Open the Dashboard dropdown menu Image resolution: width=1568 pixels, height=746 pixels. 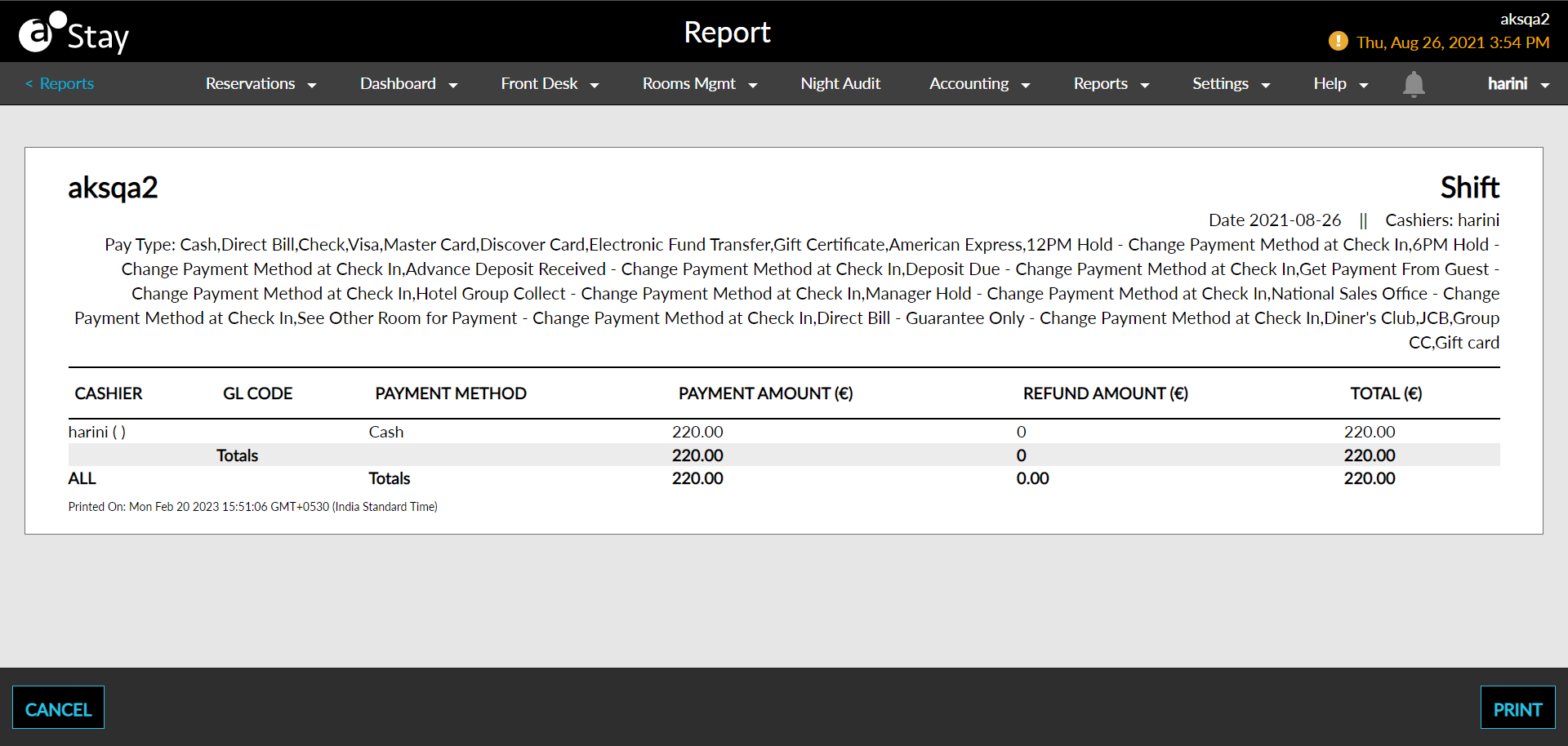(x=408, y=84)
